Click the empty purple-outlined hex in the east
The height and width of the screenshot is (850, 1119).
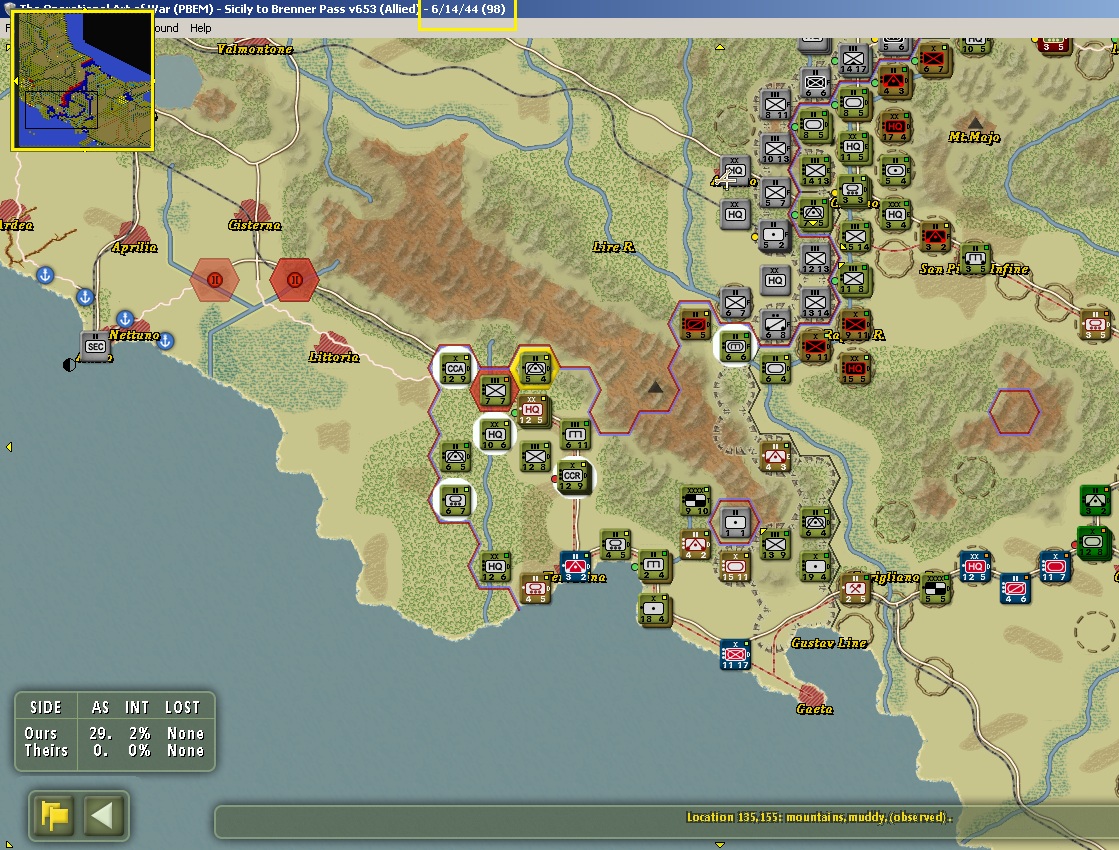[1014, 411]
